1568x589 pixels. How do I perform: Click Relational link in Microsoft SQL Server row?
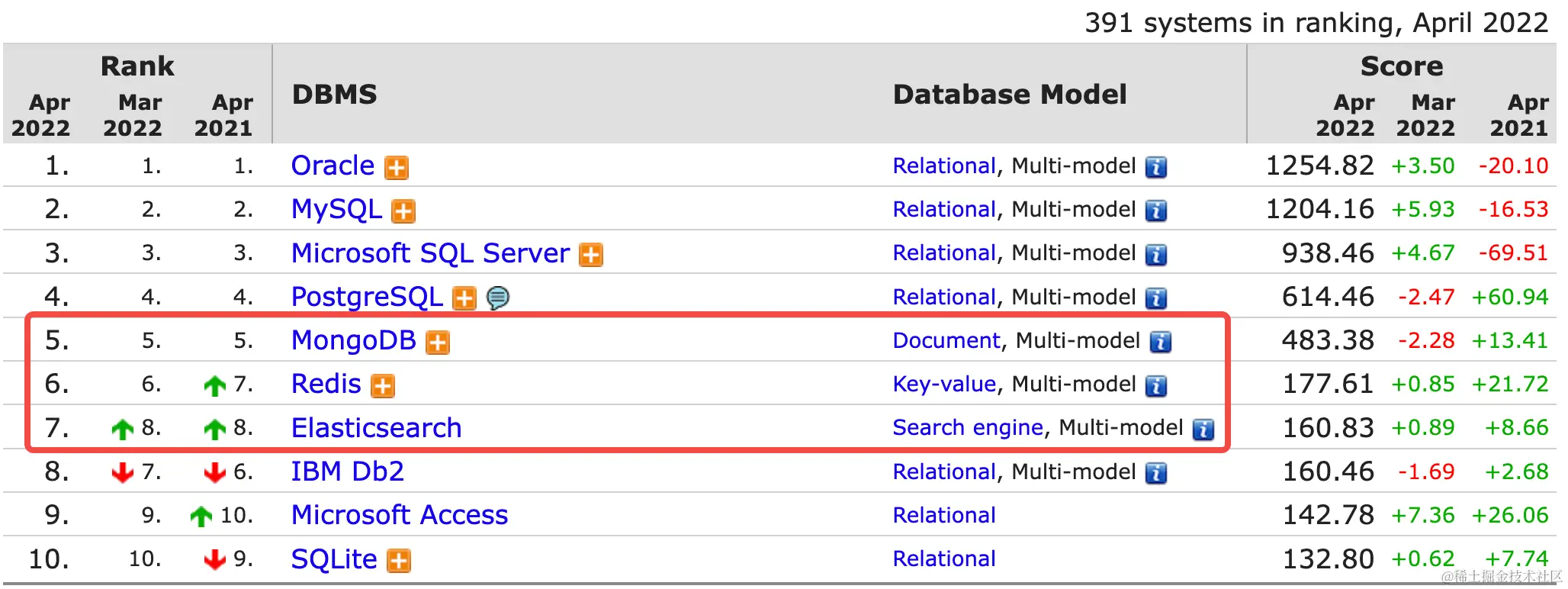click(x=944, y=253)
